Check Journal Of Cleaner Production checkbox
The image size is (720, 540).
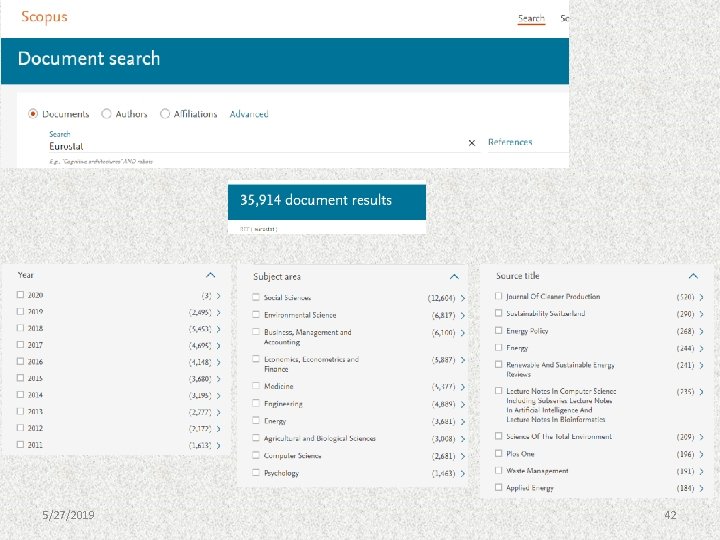498,296
